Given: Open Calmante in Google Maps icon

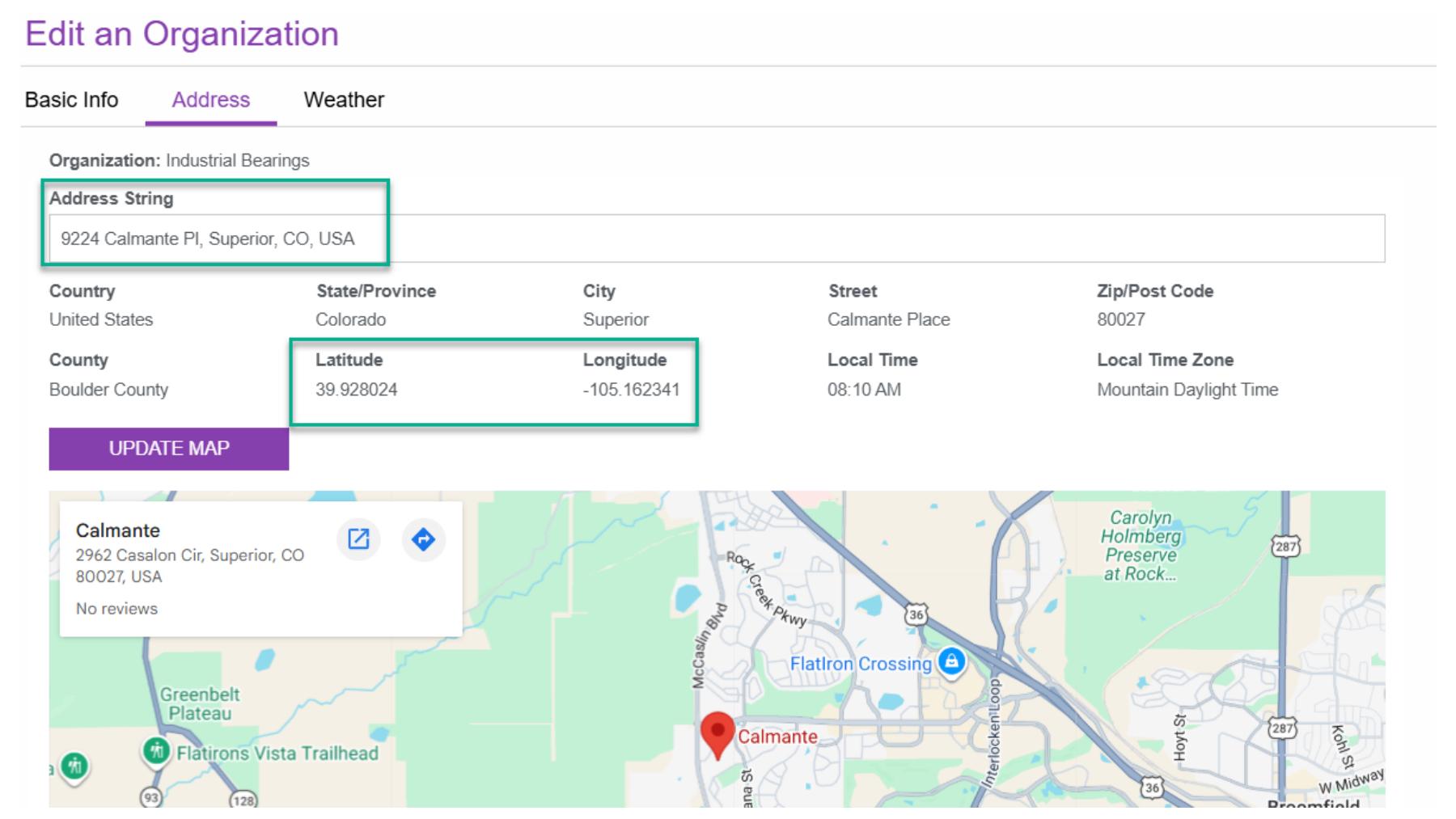Looking at the screenshot, I should 358,539.
